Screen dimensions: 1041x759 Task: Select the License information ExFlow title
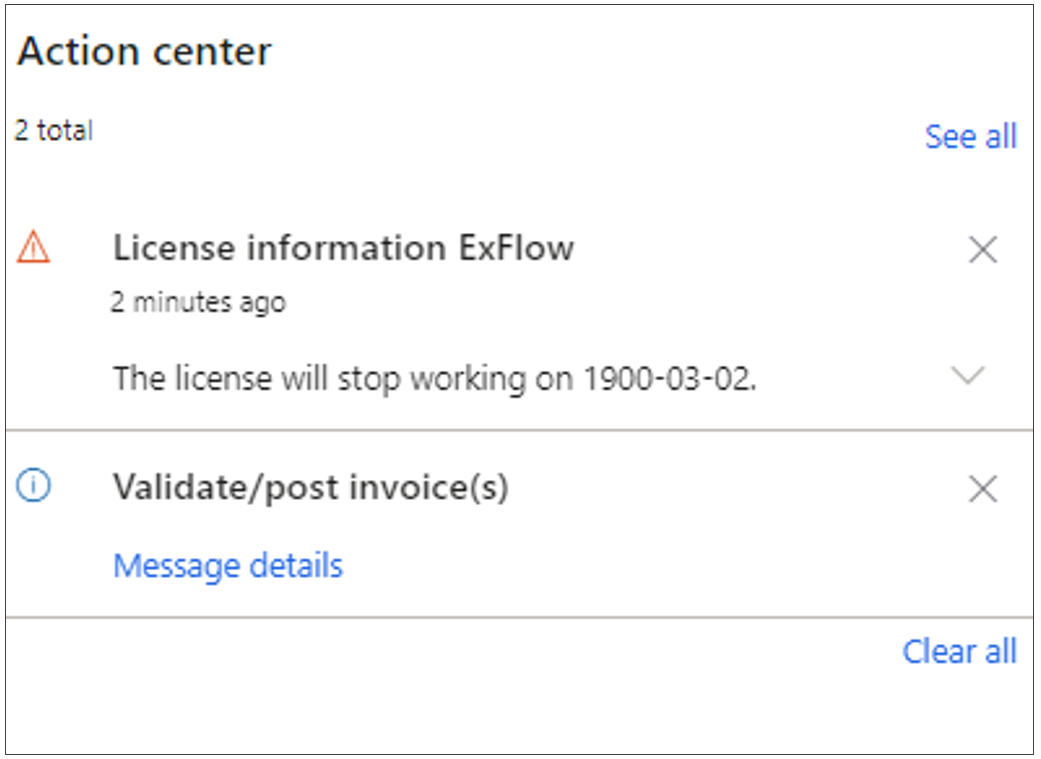343,248
